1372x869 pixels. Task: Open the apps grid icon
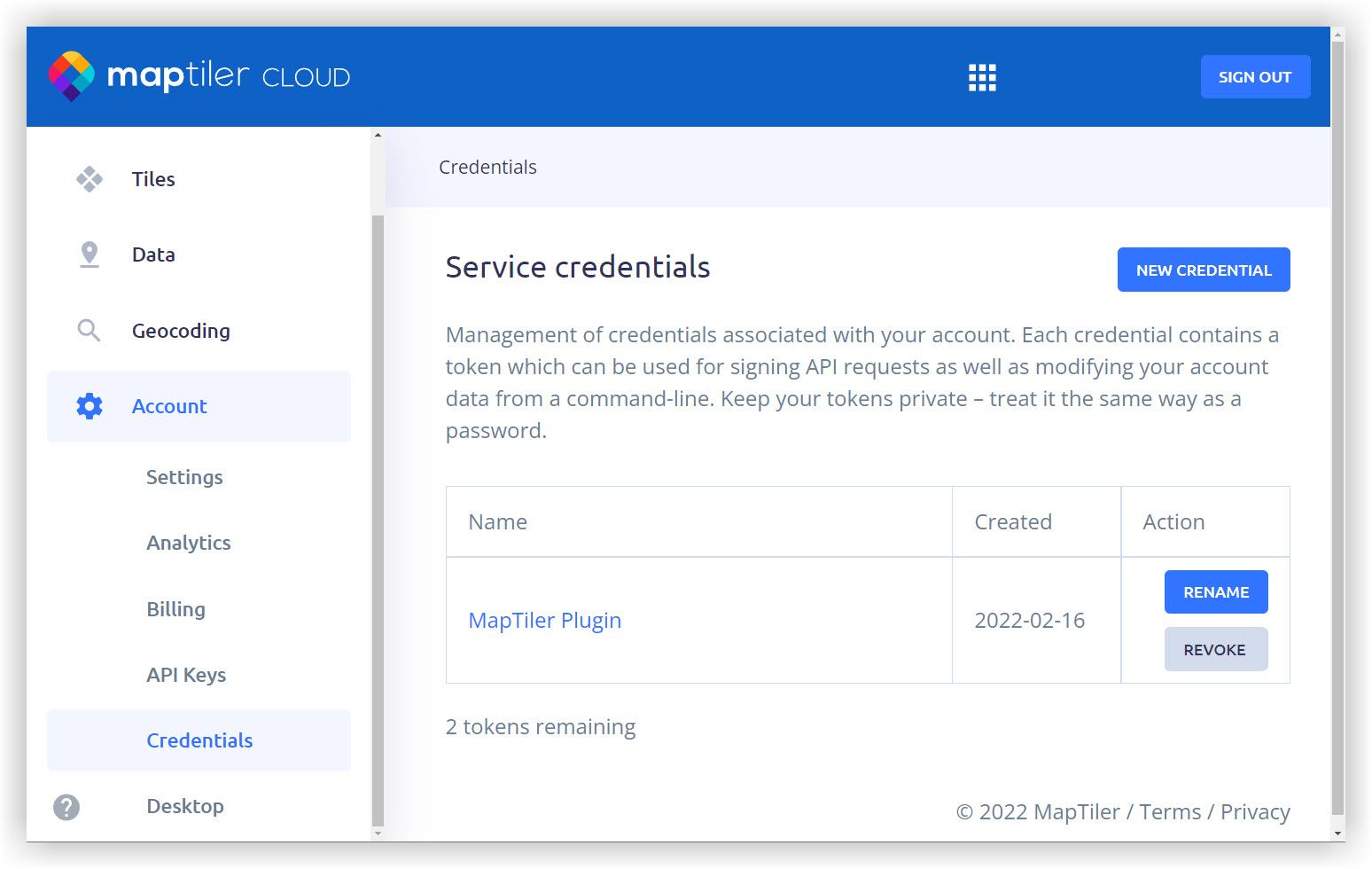pos(982,77)
